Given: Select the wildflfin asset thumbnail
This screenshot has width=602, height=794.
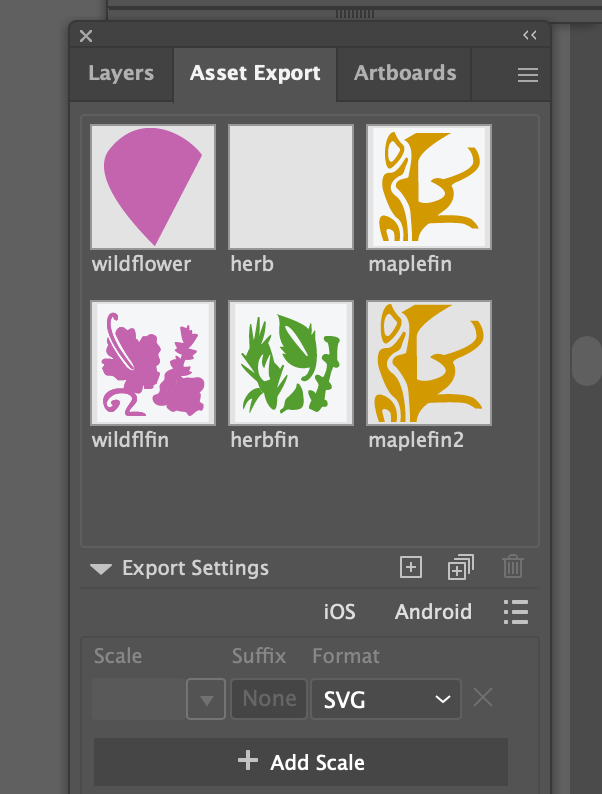Looking at the screenshot, I should click(153, 363).
